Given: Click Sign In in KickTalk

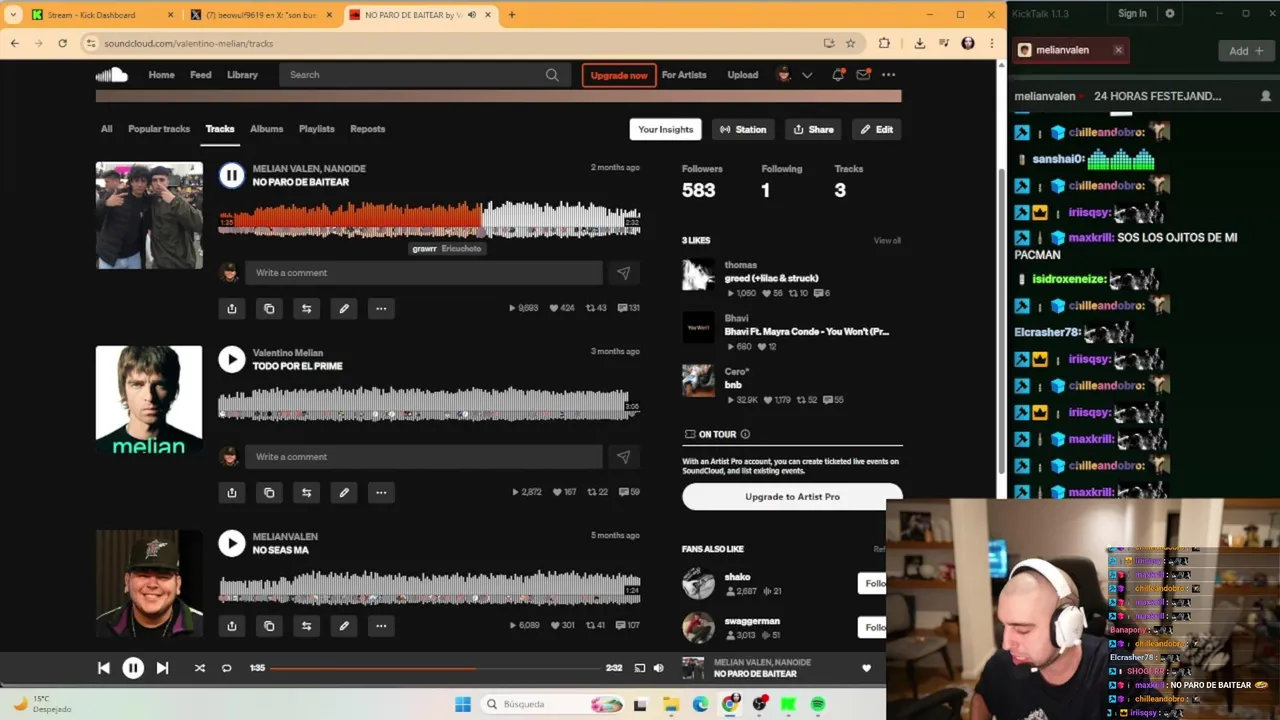Looking at the screenshot, I should click(1132, 14).
